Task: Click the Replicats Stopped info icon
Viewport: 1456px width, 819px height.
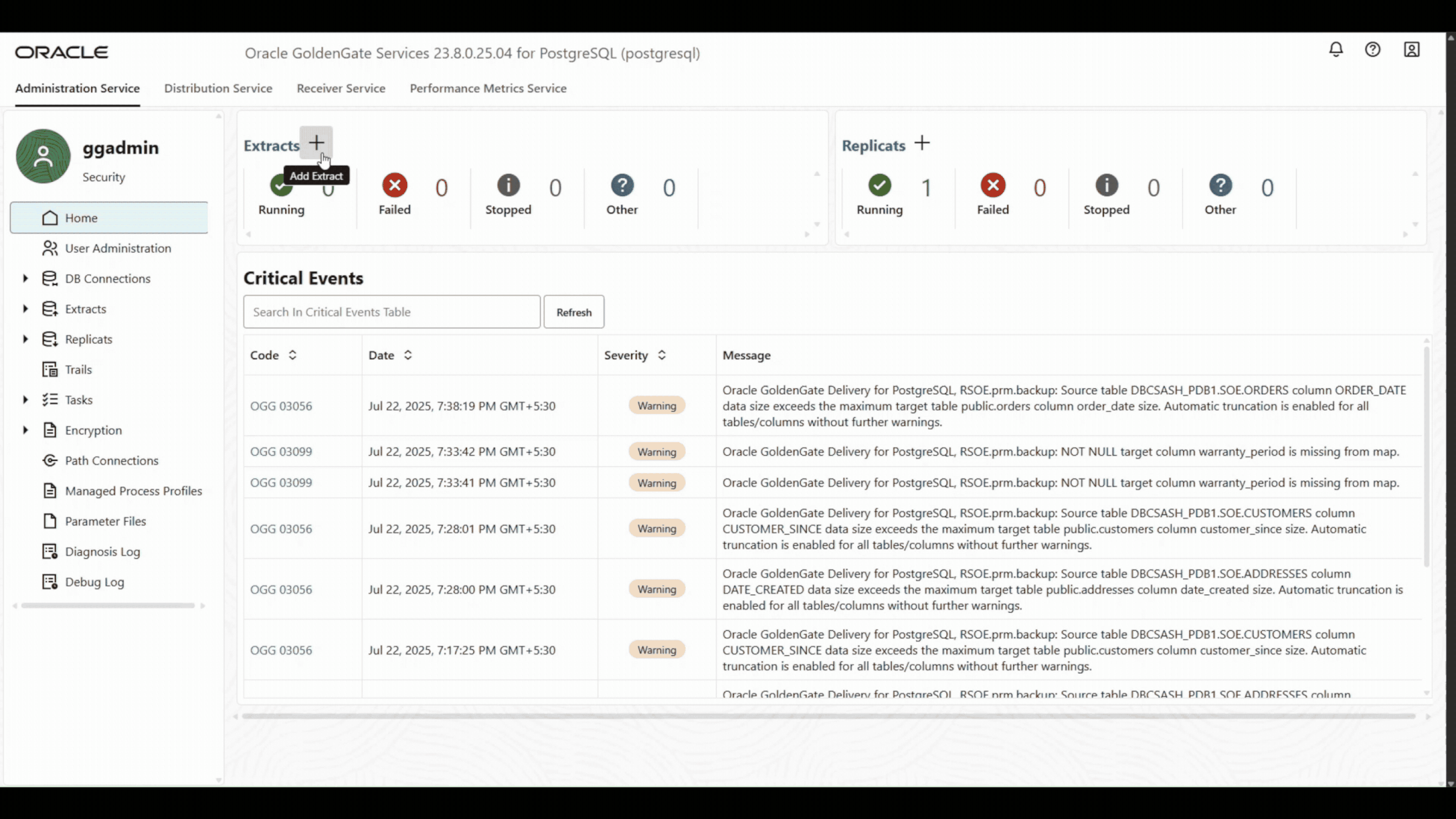Action: 1106,185
